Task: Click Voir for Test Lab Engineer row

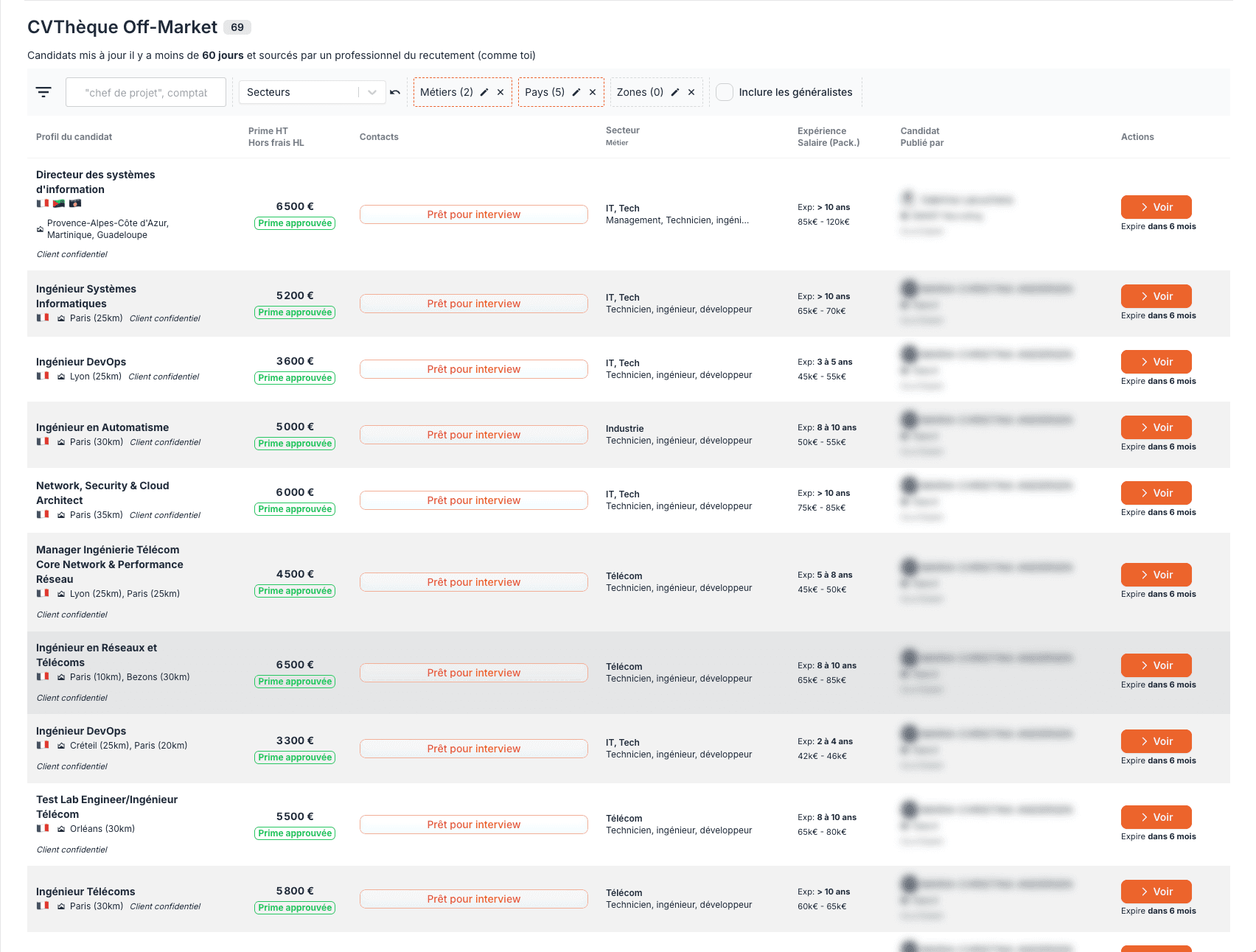Action: click(x=1156, y=817)
